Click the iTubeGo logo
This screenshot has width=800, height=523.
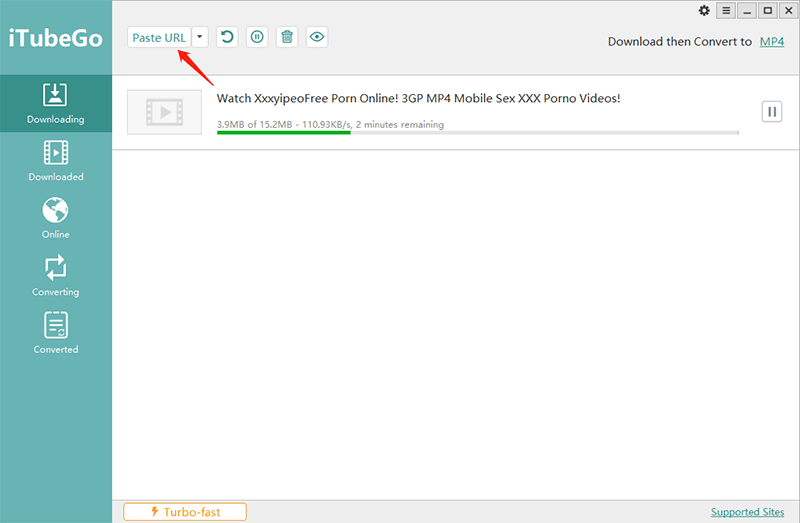click(x=56, y=38)
